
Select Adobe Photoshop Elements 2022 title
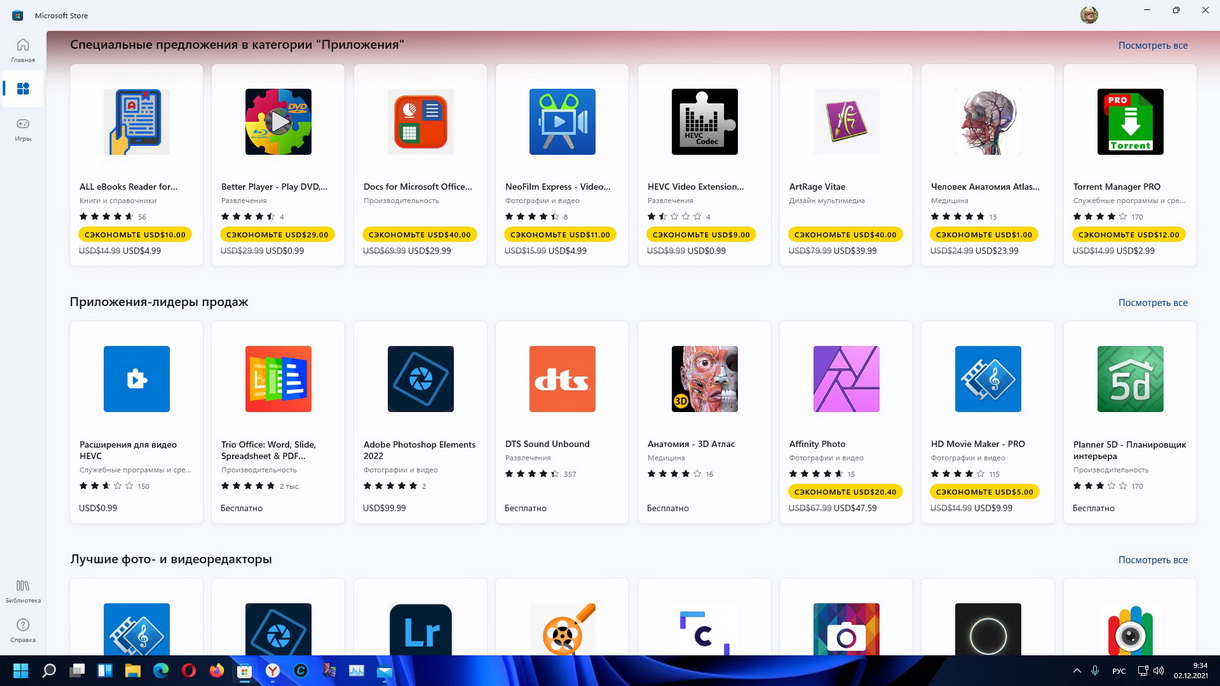pos(420,450)
